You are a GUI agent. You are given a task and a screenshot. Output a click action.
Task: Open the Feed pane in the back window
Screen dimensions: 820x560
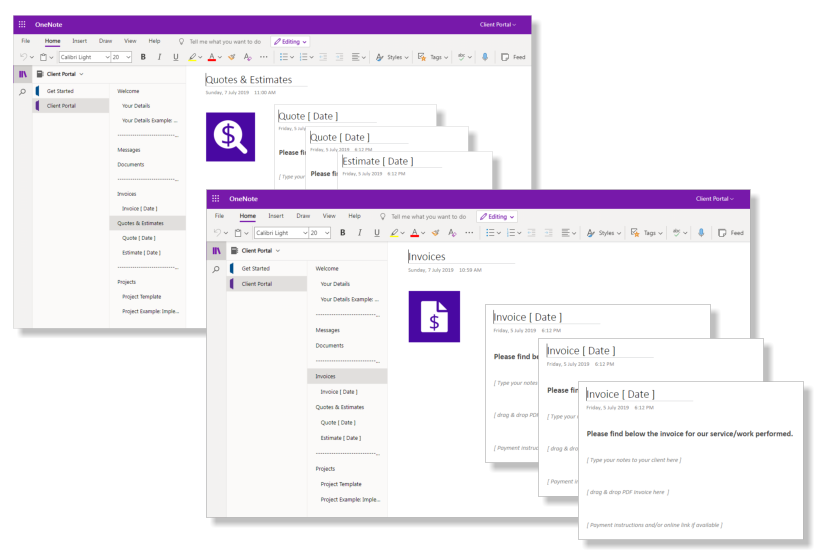coord(514,57)
